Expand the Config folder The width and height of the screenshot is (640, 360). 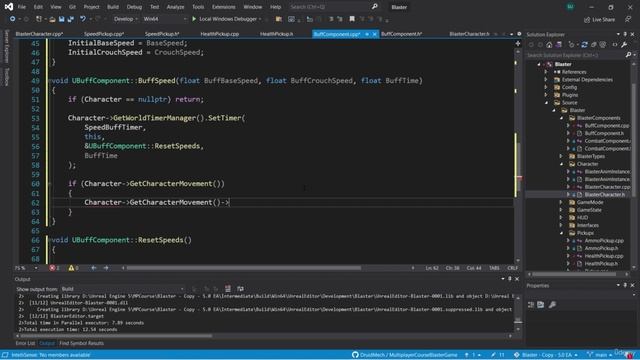coord(546,87)
